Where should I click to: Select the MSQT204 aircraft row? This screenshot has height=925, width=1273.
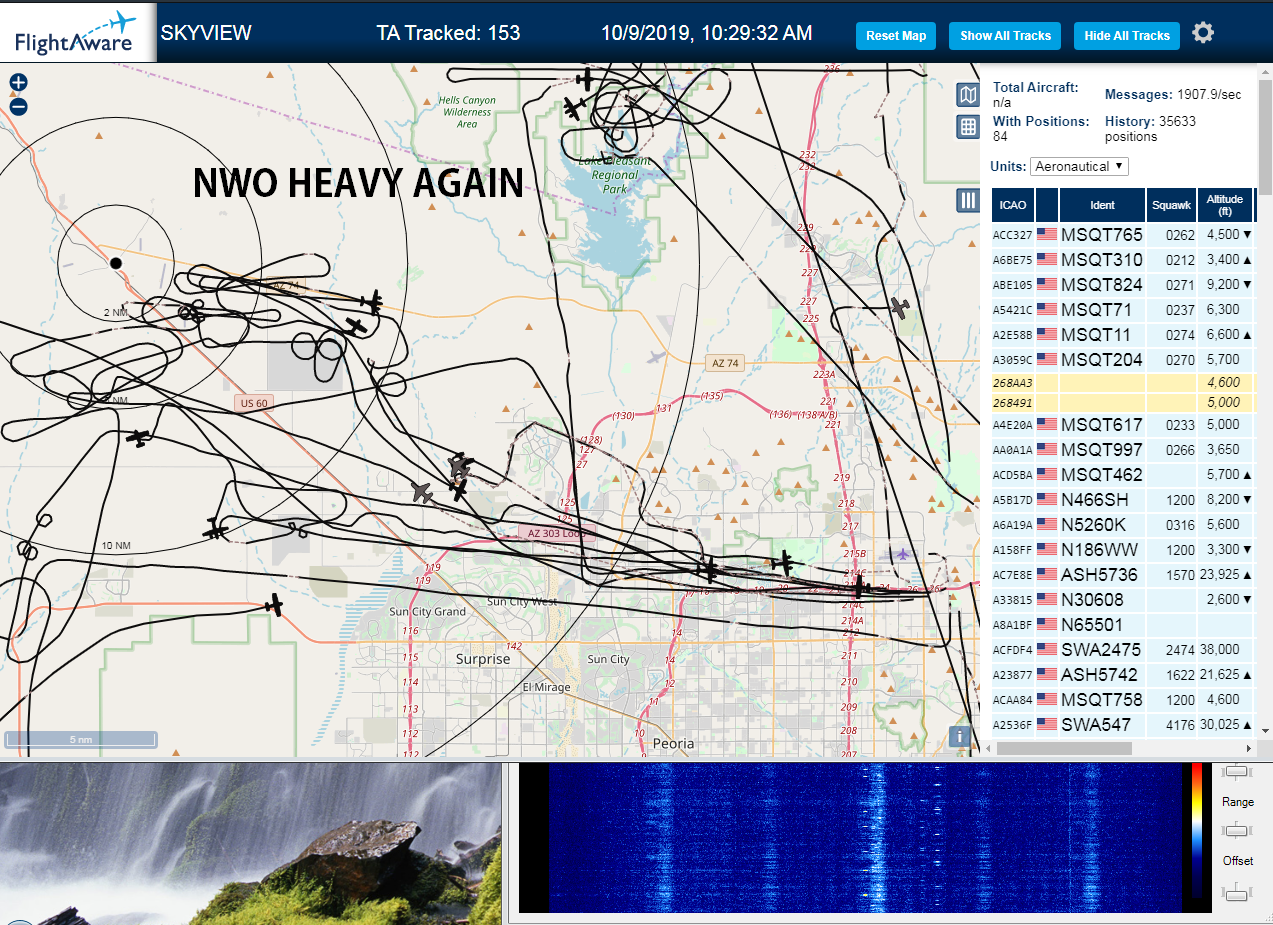1123,360
